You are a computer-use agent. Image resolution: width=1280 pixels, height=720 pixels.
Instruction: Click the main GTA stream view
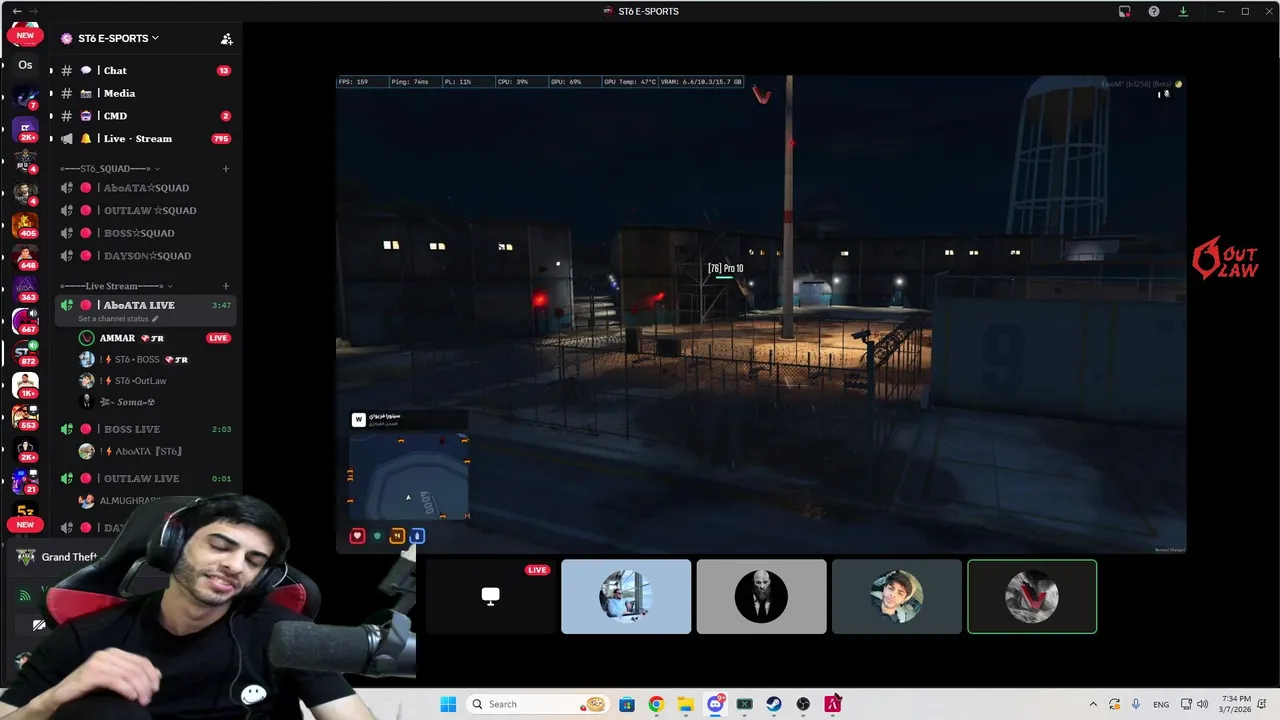[x=761, y=314]
